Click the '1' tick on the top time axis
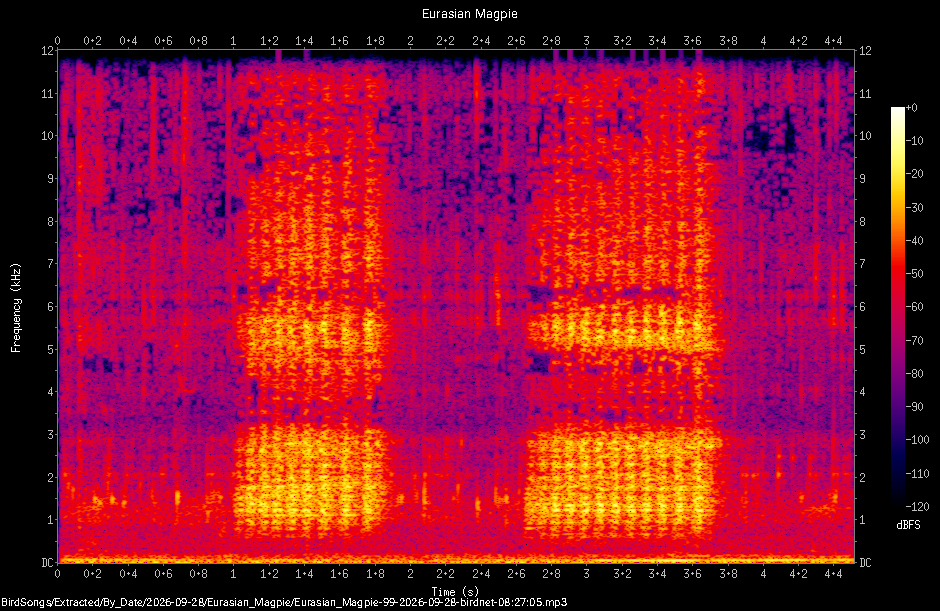This screenshot has height=611, width=940. pos(233,41)
